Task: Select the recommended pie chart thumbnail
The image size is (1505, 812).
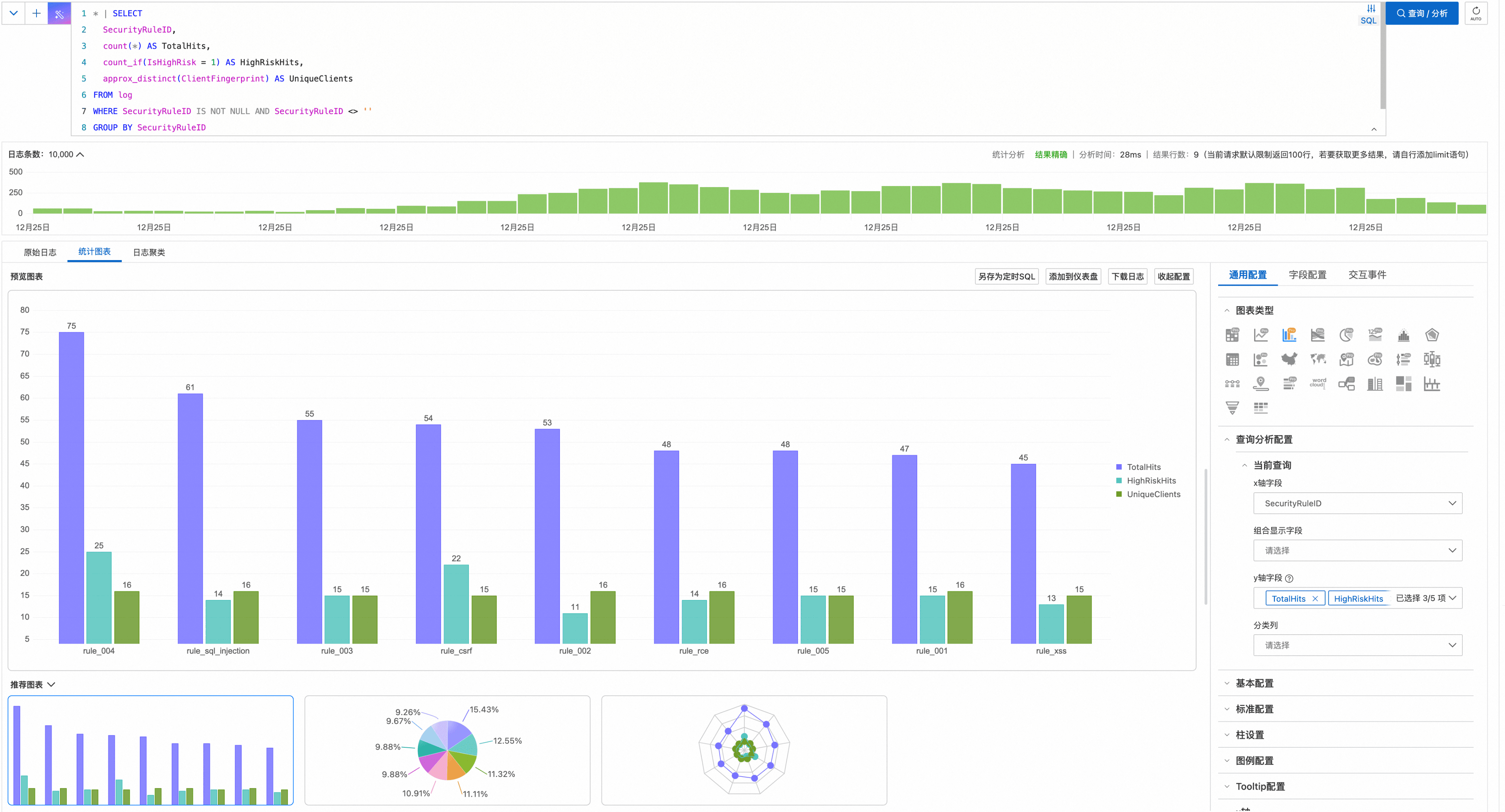Action: click(447, 750)
